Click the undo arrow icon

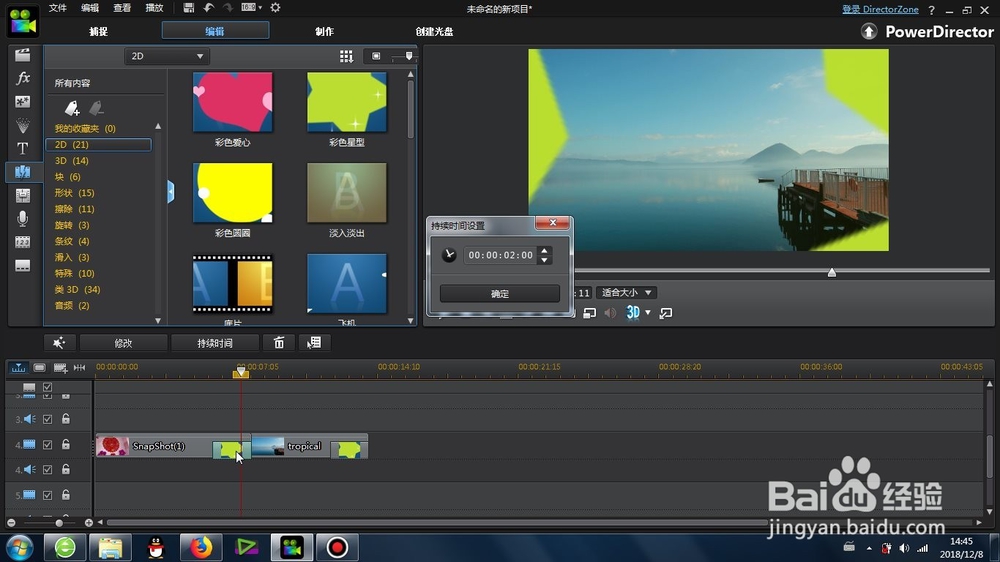[x=209, y=8]
